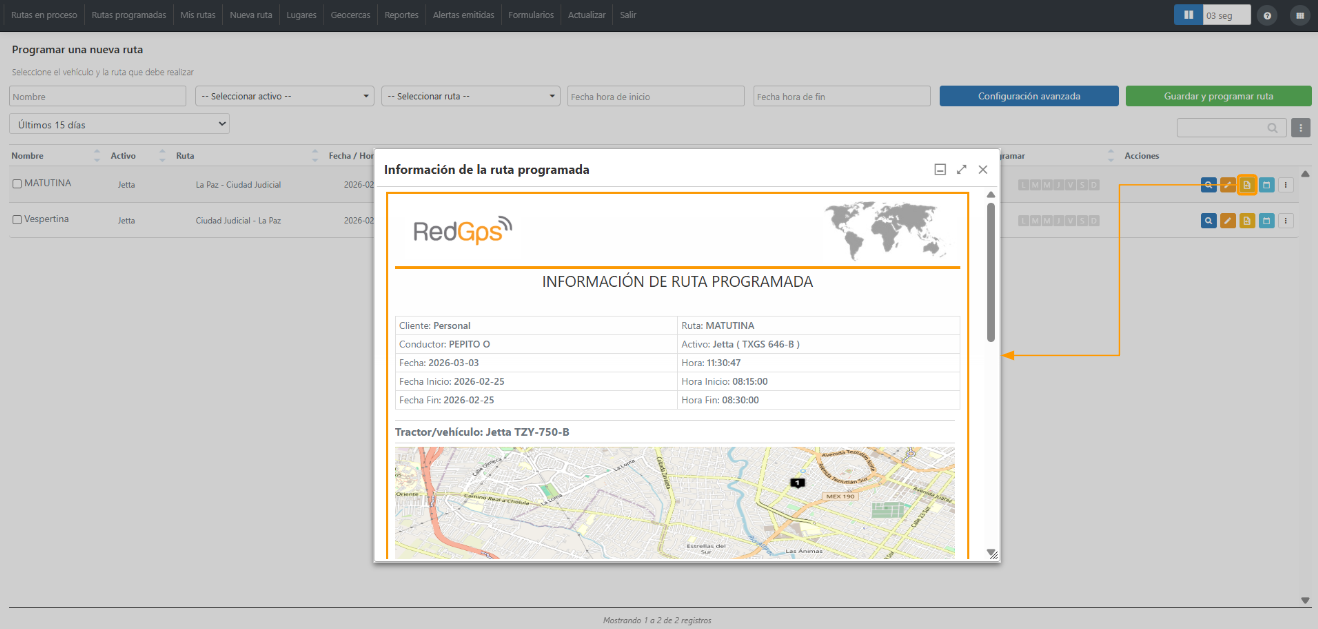This screenshot has height=629, width=1318.
Task: Focus the Nombre input field
Action: pyautogui.click(x=98, y=96)
